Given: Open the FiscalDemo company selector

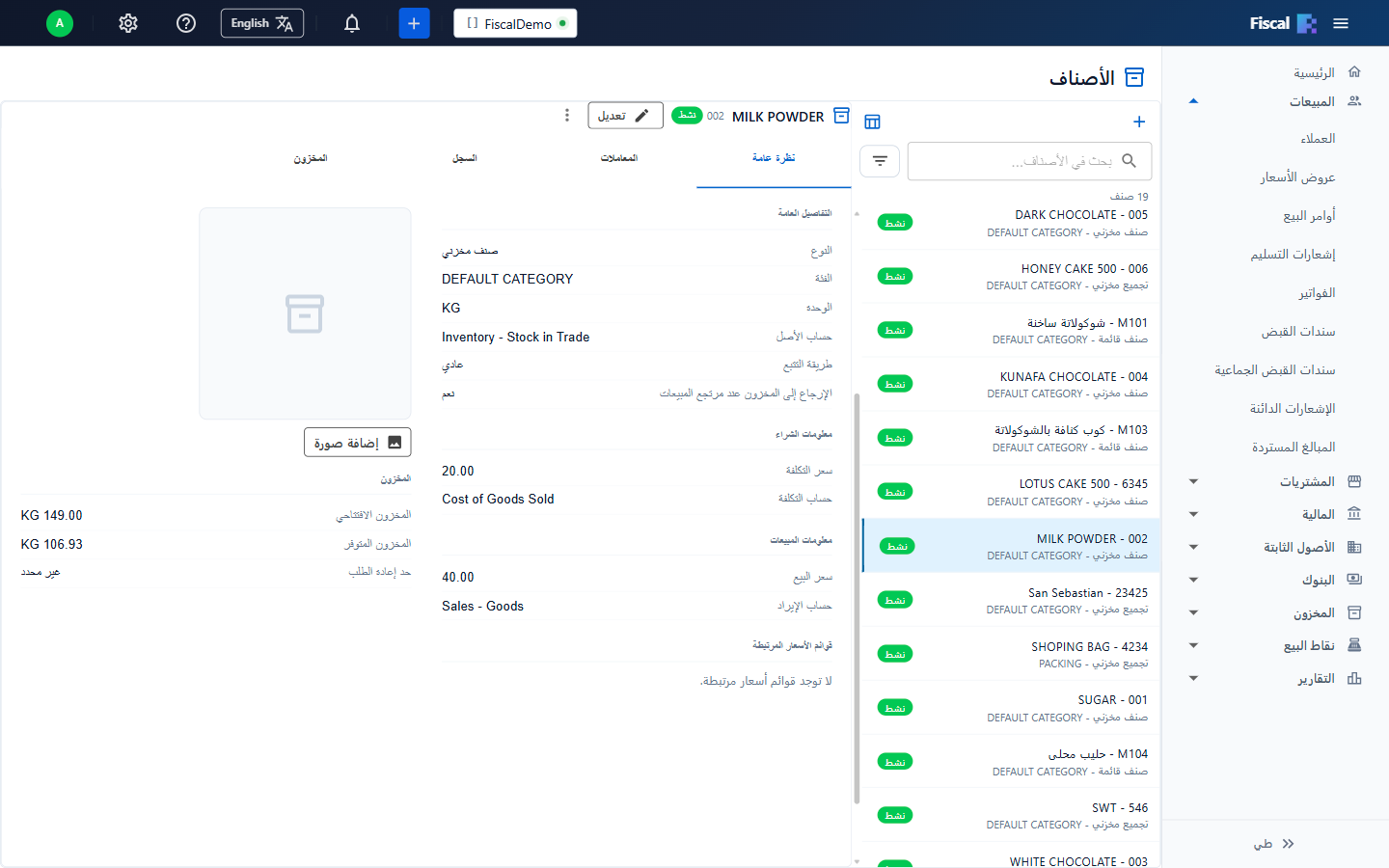Looking at the screenshot, I should click(515, 23).
